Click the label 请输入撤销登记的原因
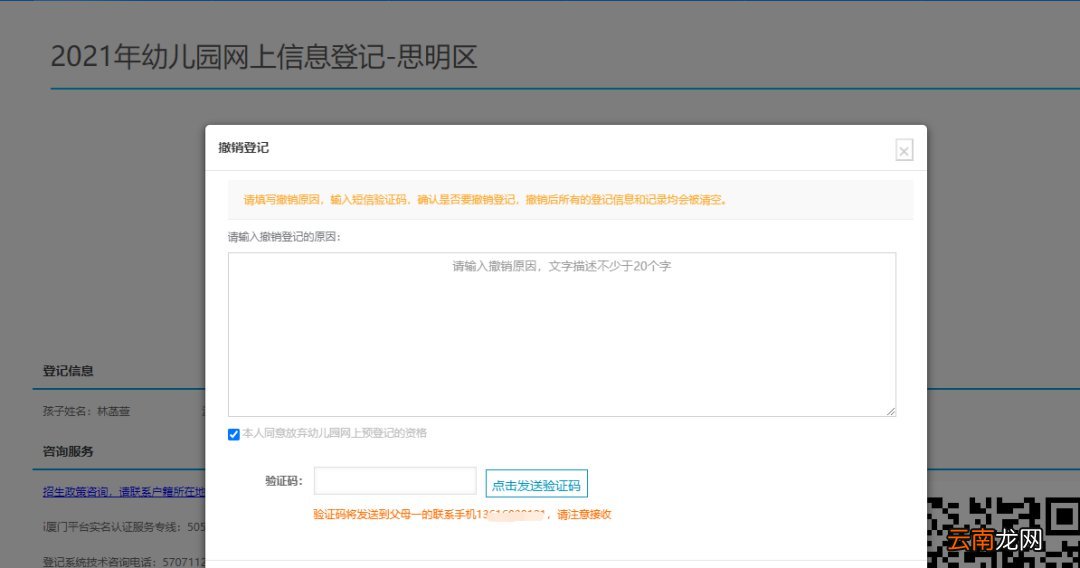The image size is (1080, 568). [x=284, y=237]
